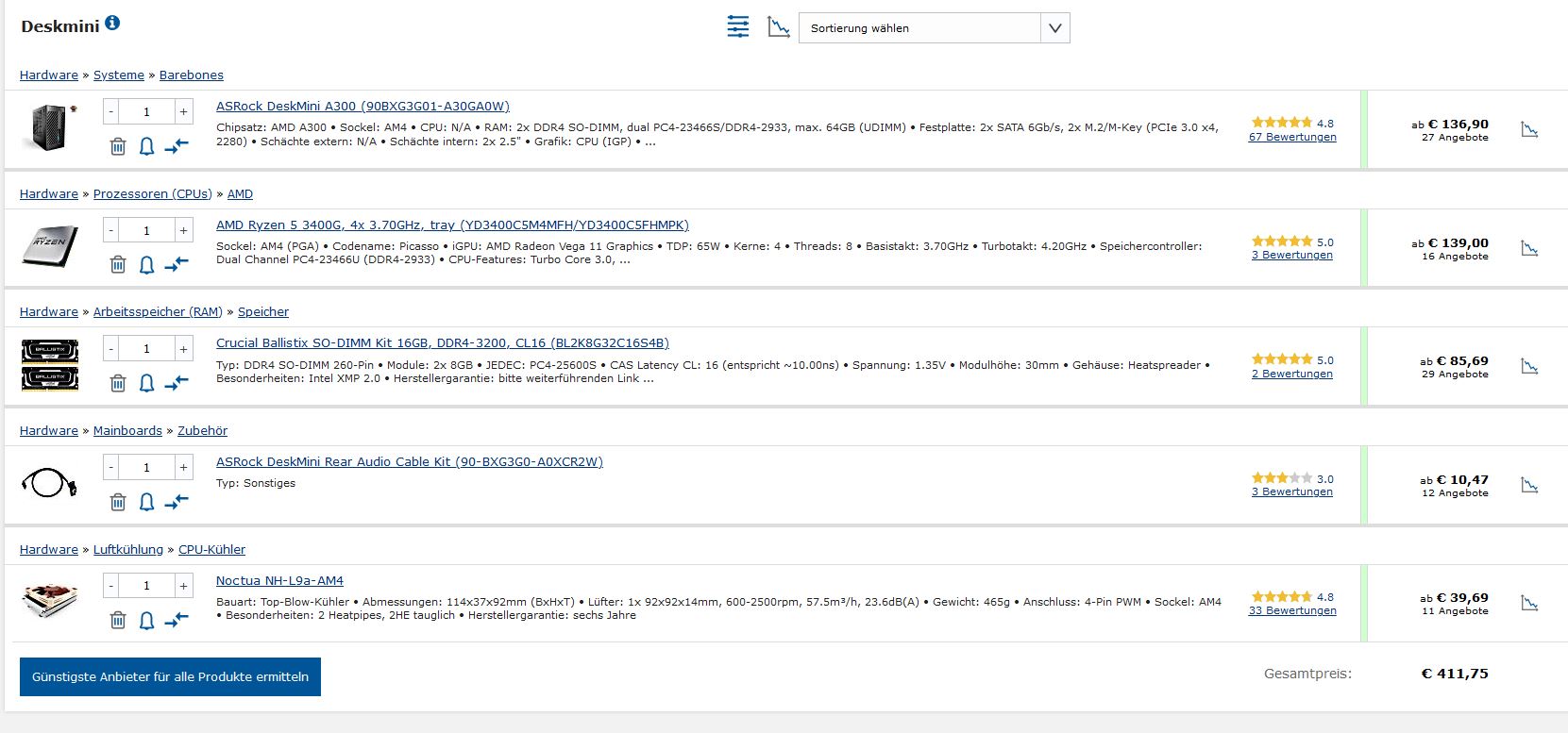The image size is (1568, 733).
Task: Move the Ryzen 5 3400G to another list
Action: [x=177, y=265]
